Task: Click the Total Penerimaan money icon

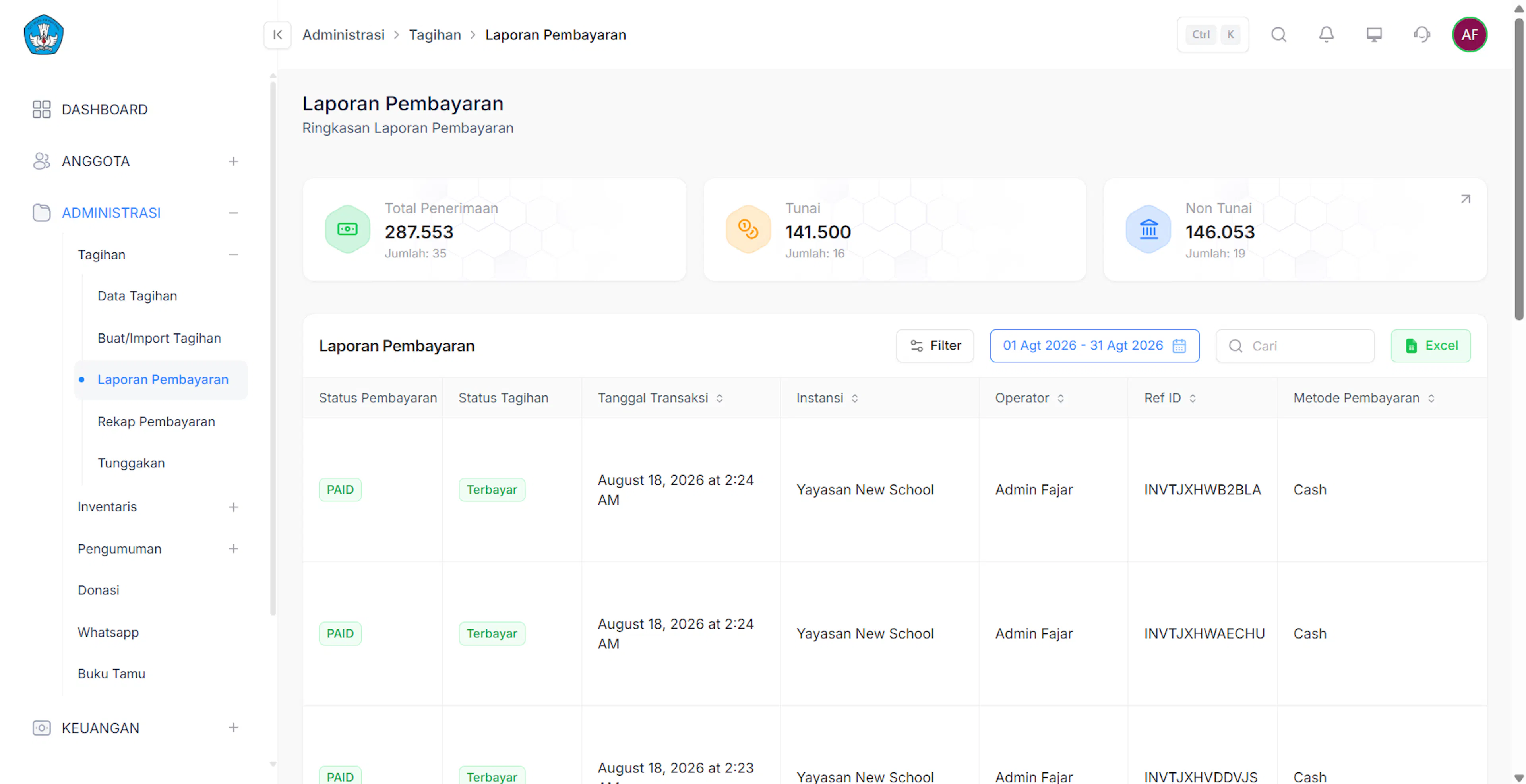Action: coord(348,229)
